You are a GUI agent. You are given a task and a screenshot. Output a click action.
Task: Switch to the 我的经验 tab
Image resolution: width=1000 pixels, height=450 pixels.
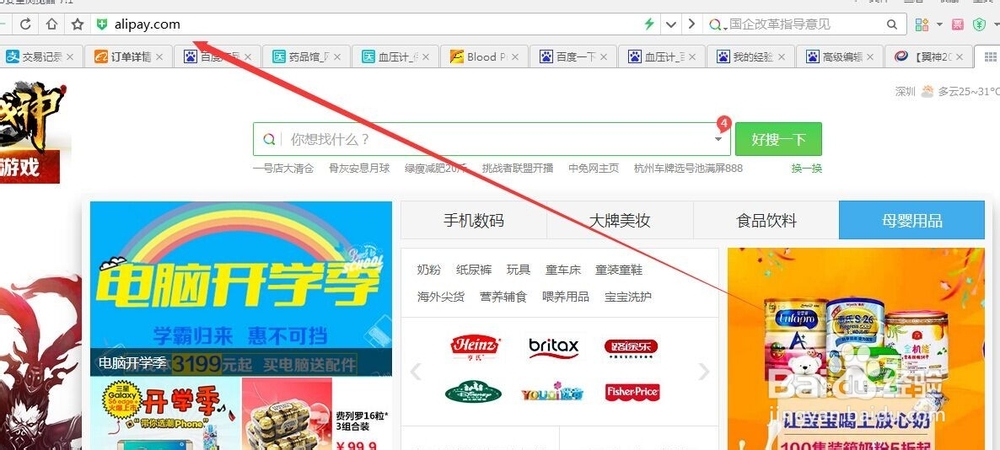pos(751,57)
